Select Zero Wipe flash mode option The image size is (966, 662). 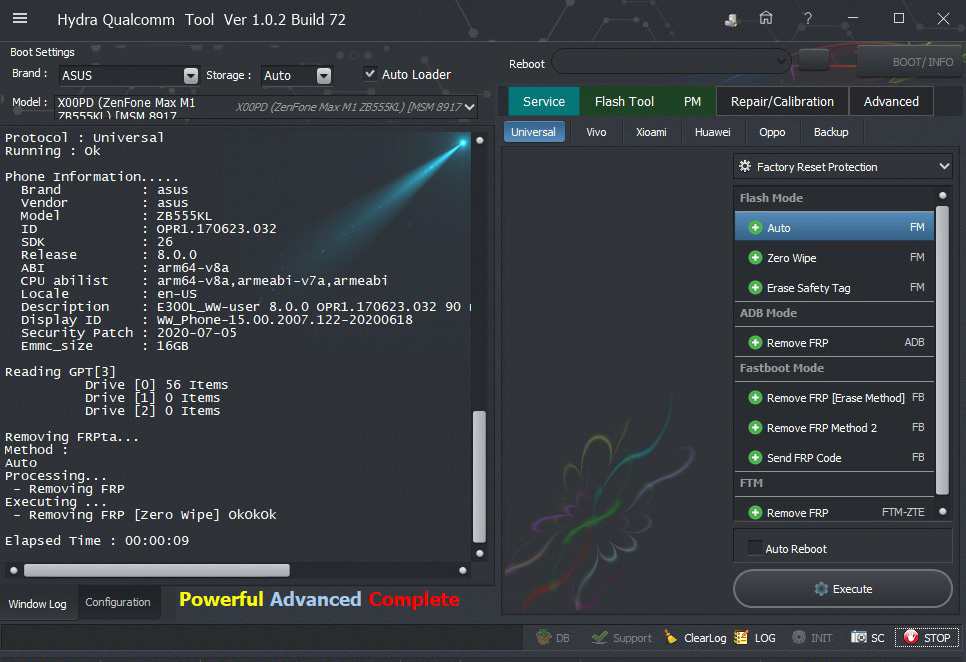(x=834, y=257)
